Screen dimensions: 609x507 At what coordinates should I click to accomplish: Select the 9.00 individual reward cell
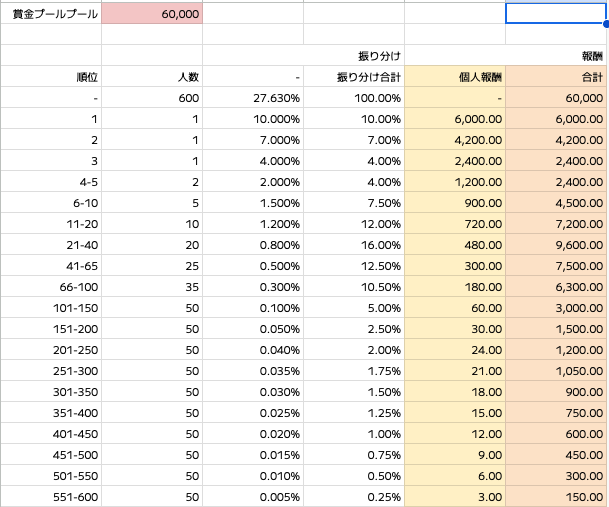coord(455,454)
